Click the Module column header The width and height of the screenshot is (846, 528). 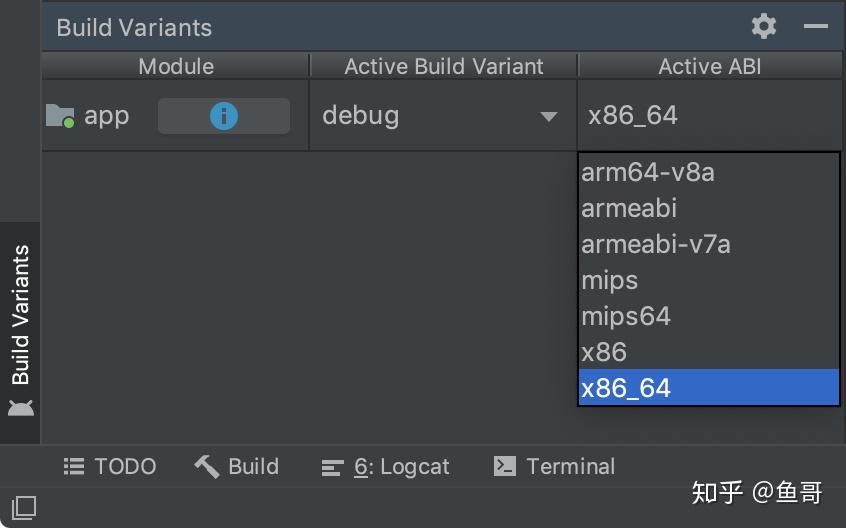coord(175,66)
